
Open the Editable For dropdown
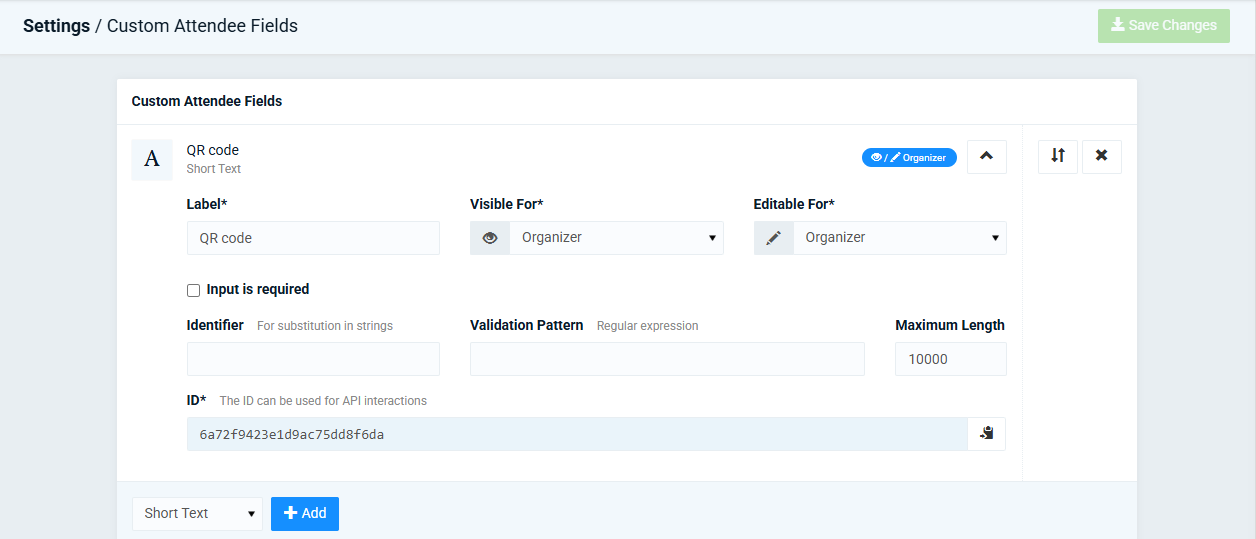900,238
